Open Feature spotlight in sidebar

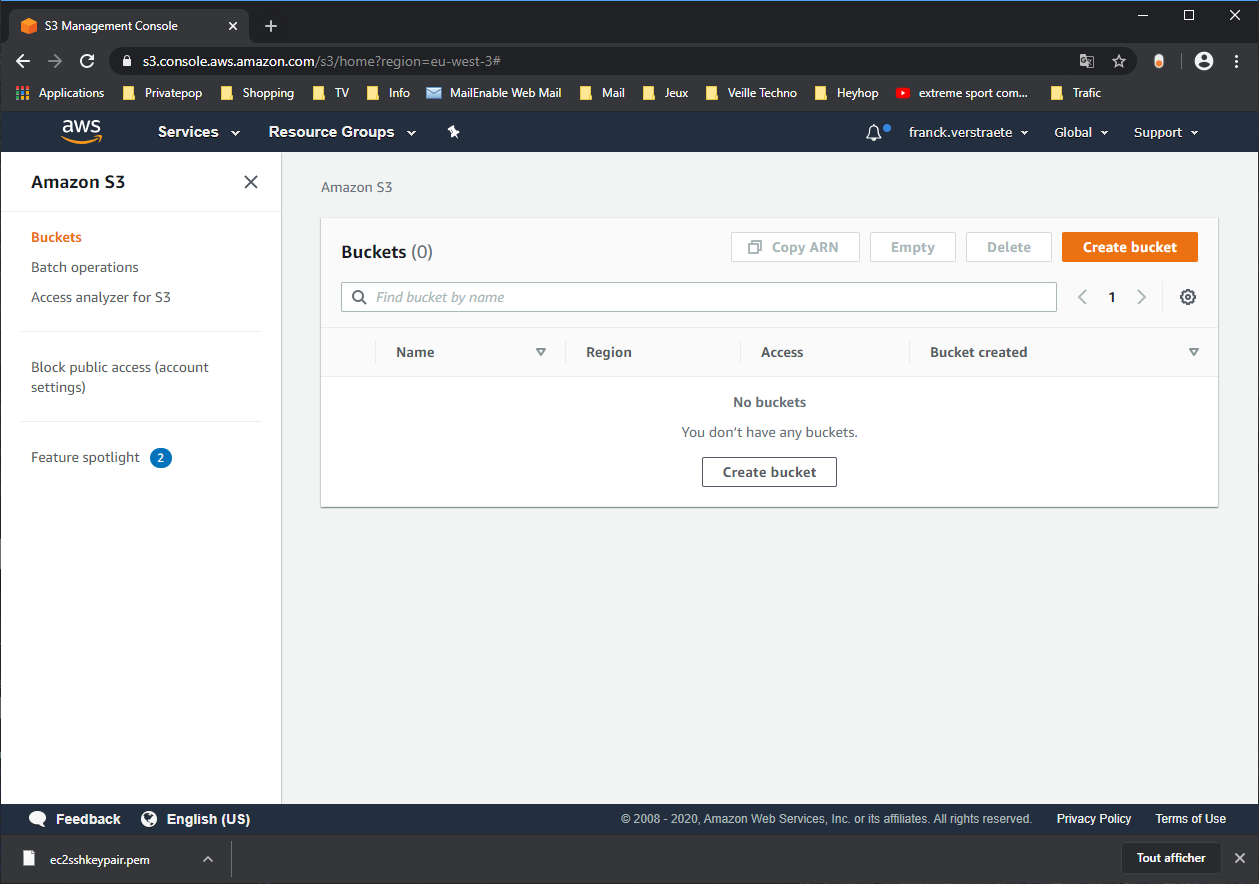pyautogui.click(x=85, y=457)
